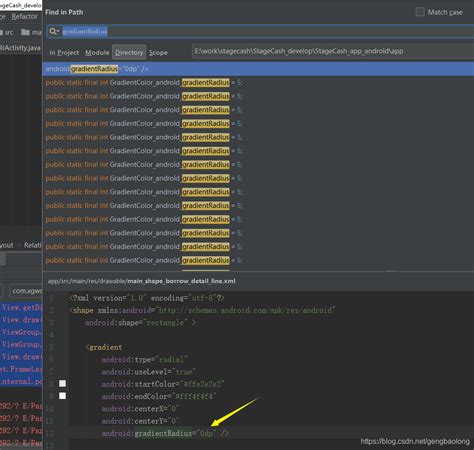Click the directory path input field
The image size is (474, 450).
(x=333, y=51)
